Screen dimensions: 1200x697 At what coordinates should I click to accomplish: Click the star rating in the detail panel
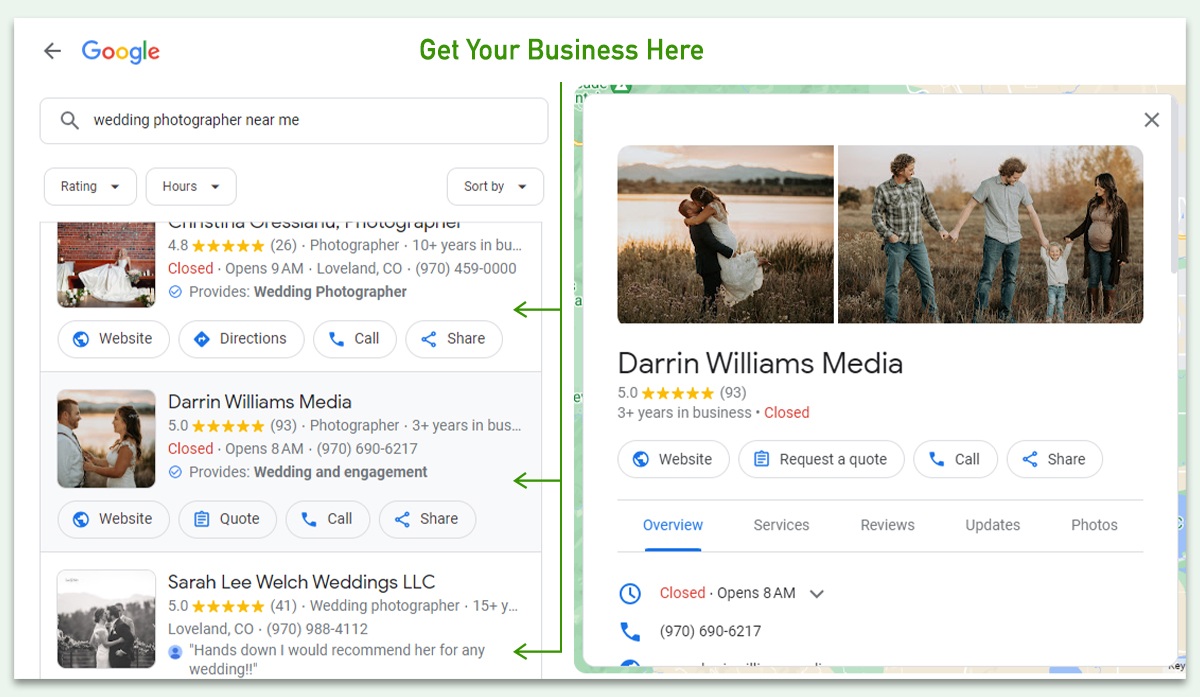click(678, 393)
